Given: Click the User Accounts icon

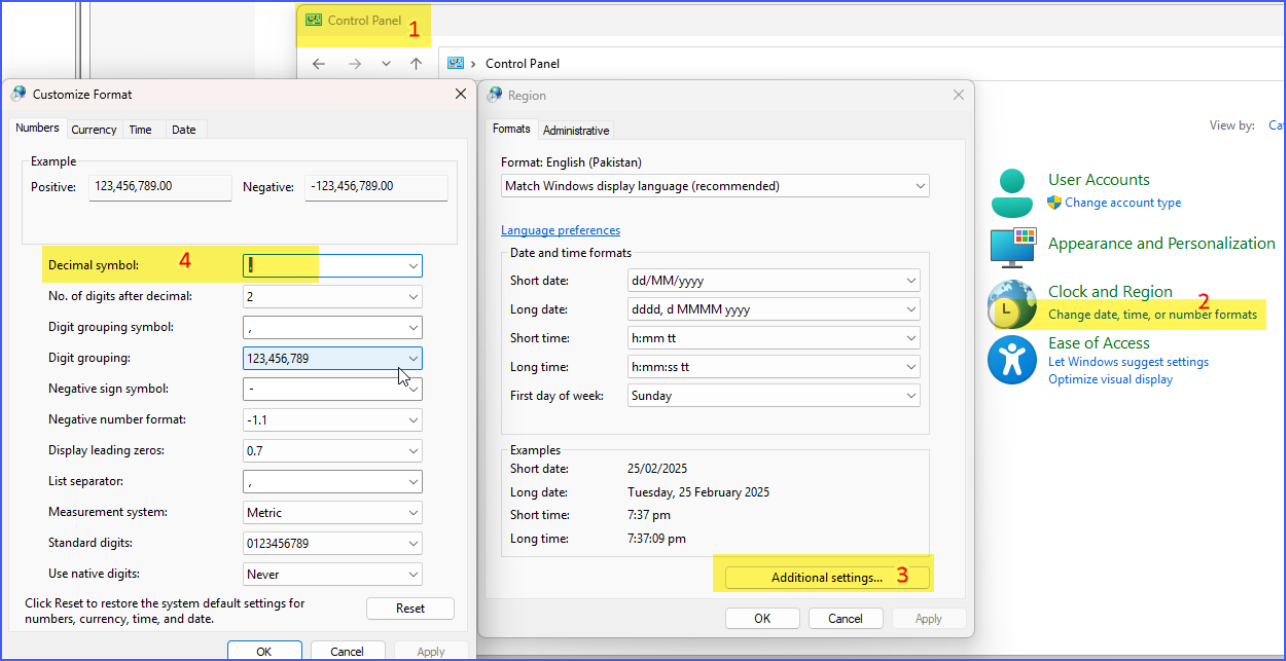Looking at the screenshot, I should [x=1012, y=192].
